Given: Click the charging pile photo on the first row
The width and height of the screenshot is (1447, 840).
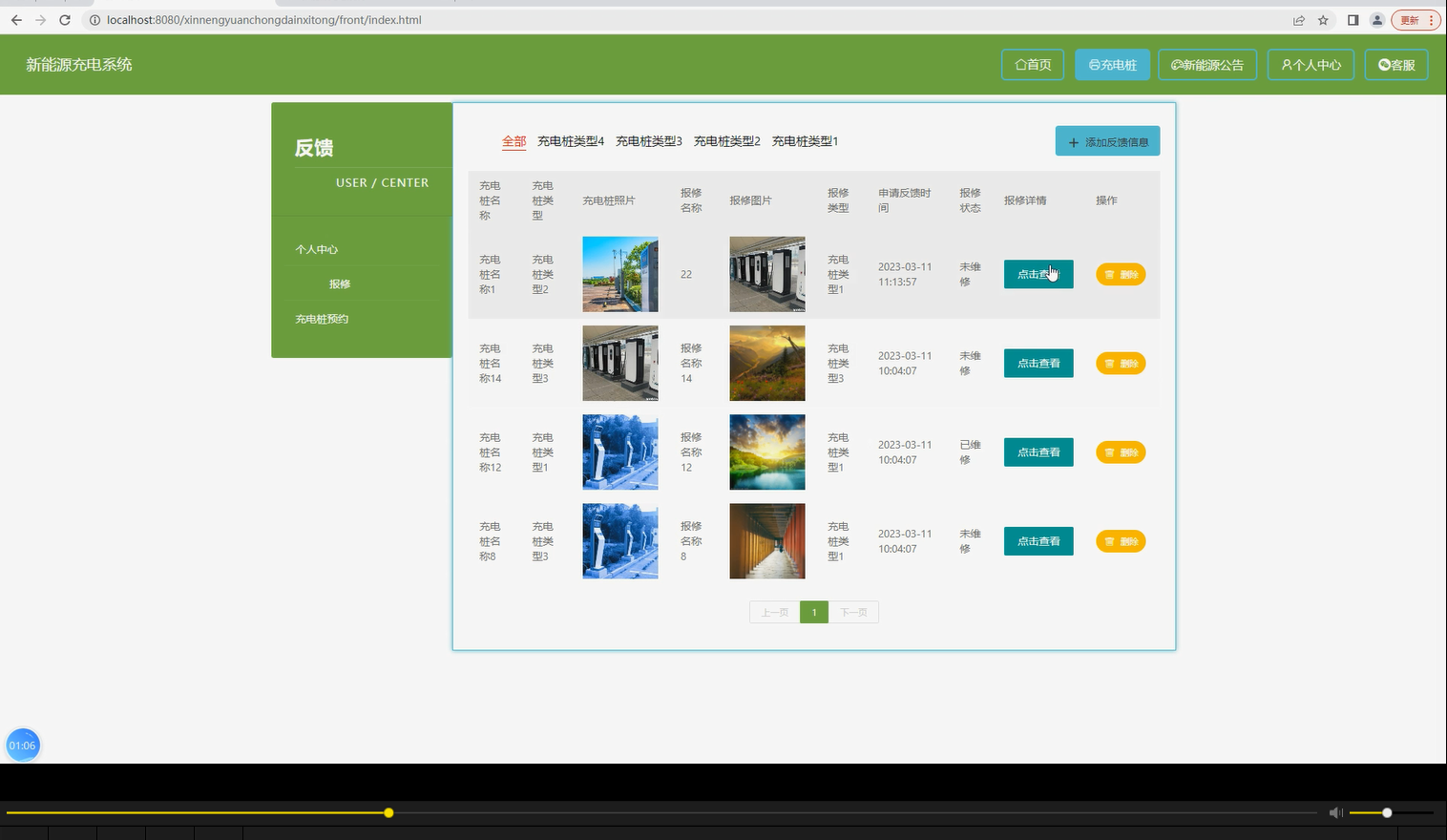Looking at the screenshot, I should pyautogui.click(x=619, y=274).
